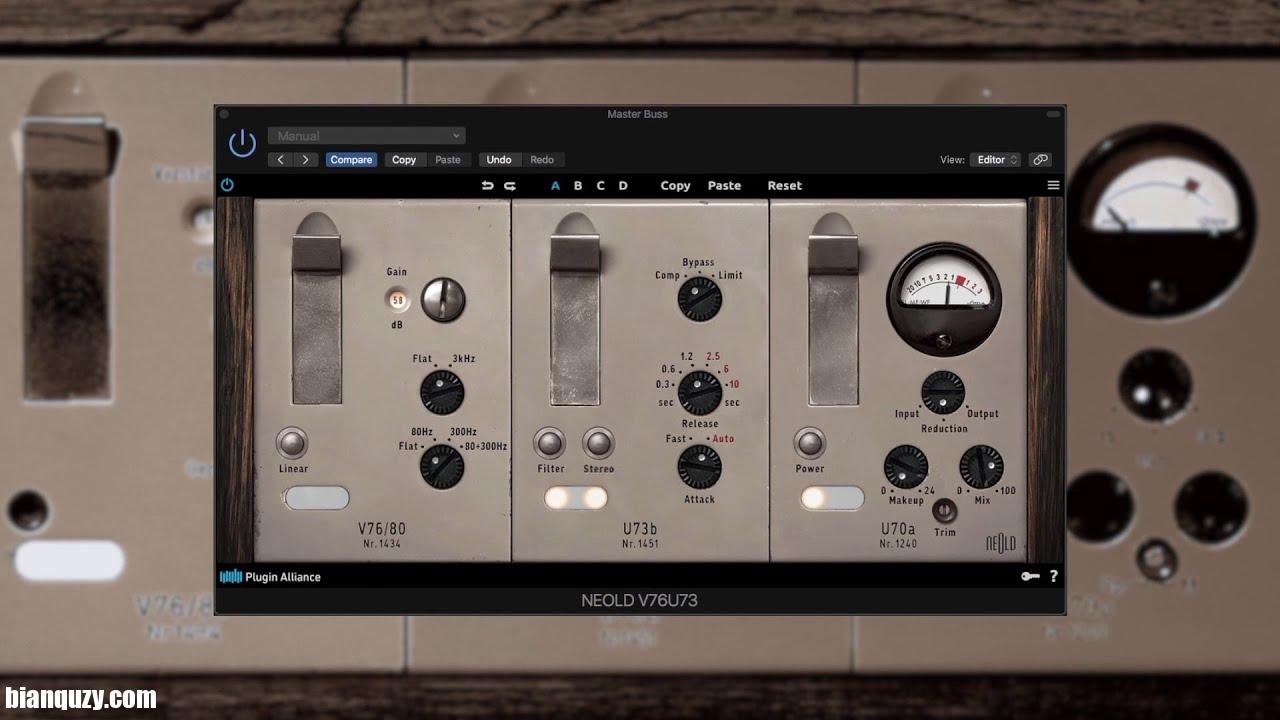The image size is (1280, 720).
Task: Toggle the U70a Power switch
Action: 809,442
